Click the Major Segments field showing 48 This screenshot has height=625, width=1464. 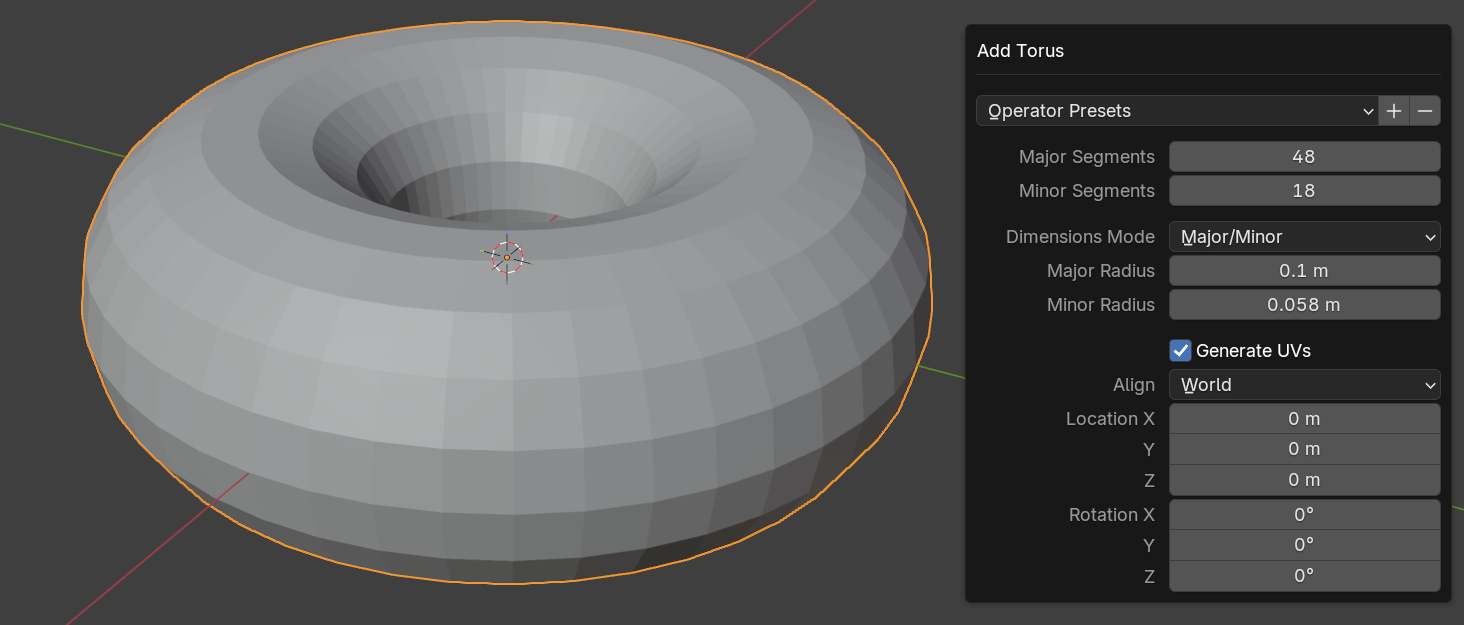click(1304, 157)
